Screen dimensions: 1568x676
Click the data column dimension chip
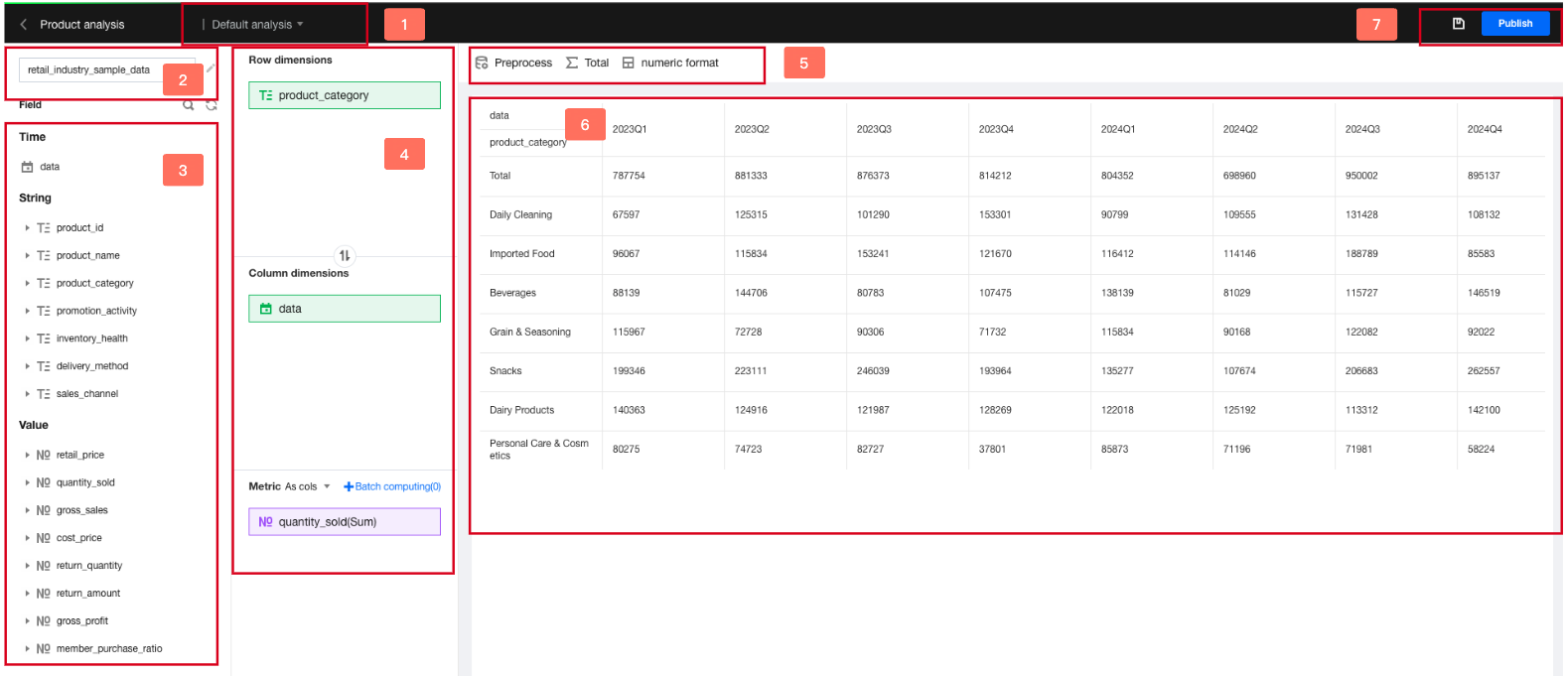point(345,309)
